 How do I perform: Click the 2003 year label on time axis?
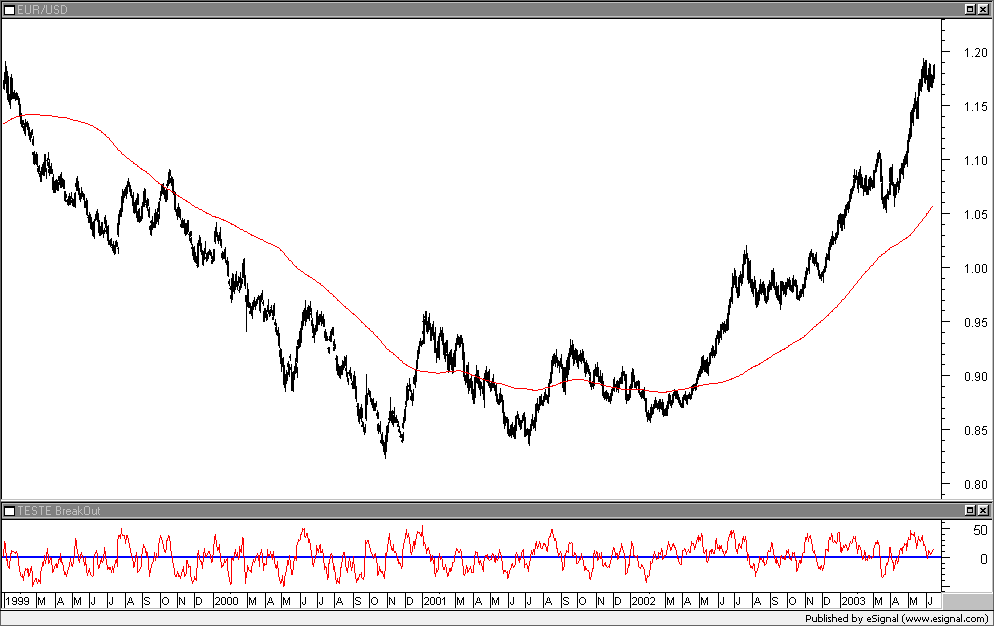(x=853, y=601)
